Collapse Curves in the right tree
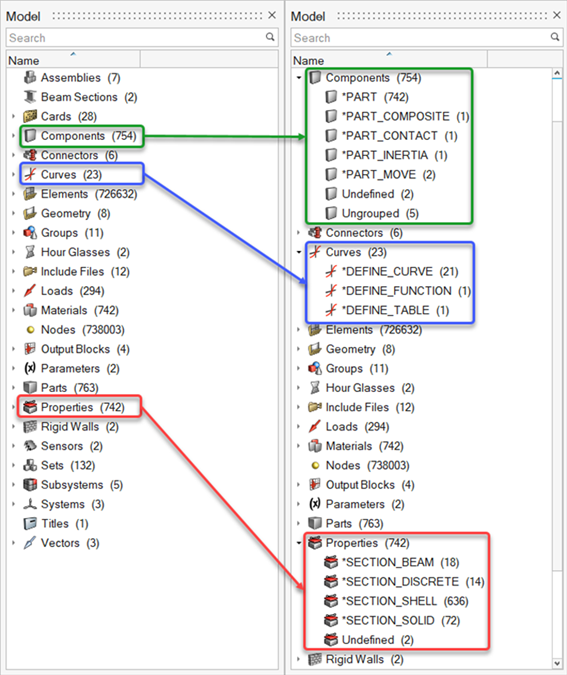The image size is (567, 675). pyautogui.click(x=299, y=252)
